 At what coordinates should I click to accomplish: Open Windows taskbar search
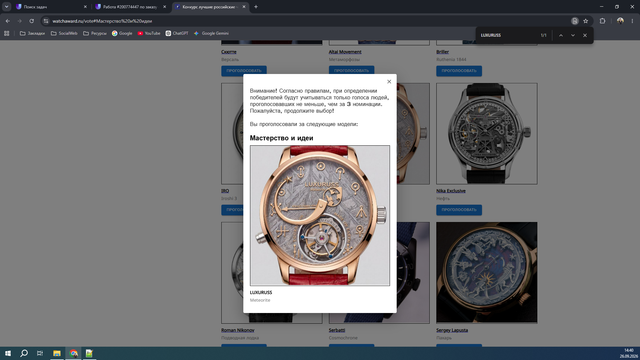pos(24,353)
